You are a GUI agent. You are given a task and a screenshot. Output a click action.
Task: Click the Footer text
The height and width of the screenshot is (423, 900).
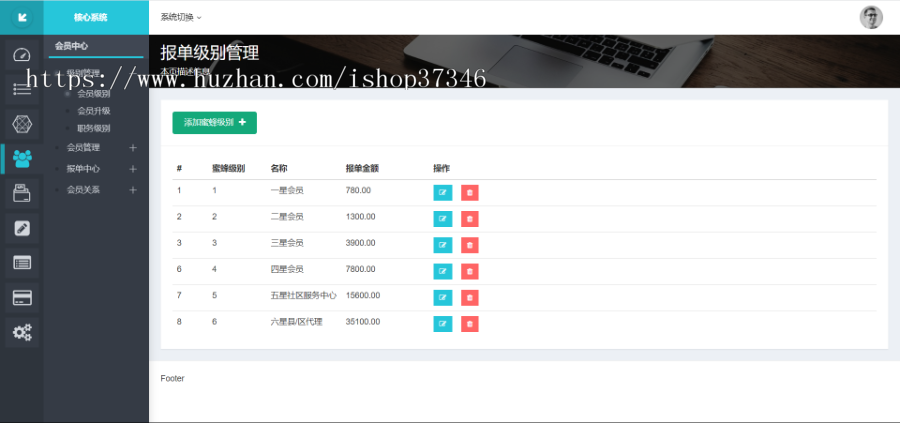click(172, 378)
